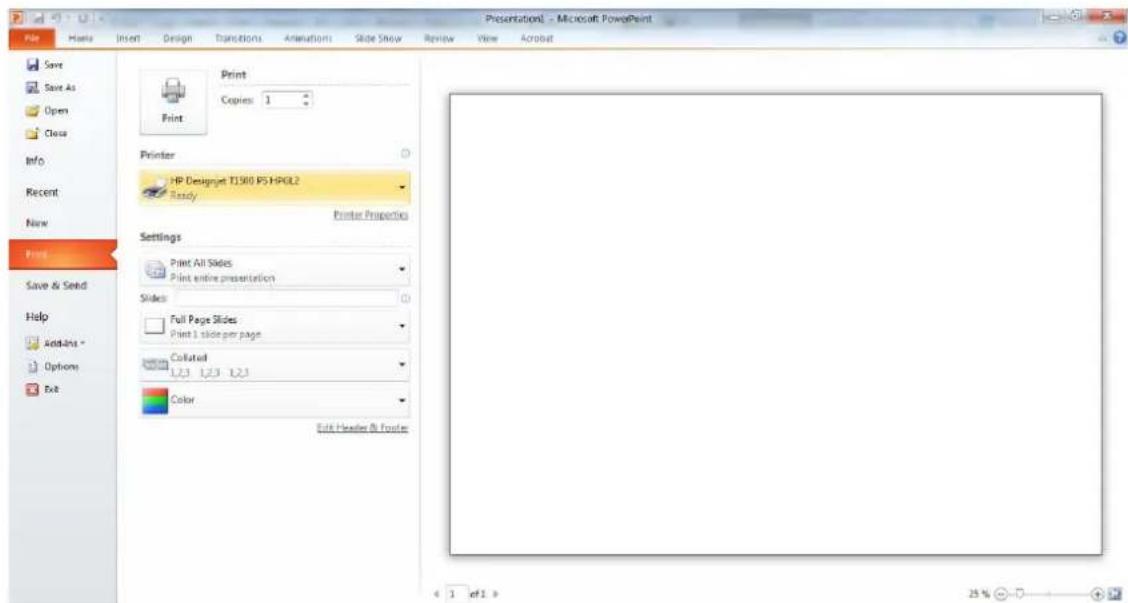Click the blank slide print preview
Screen dimensions: 1128x603
pos(776,325)
